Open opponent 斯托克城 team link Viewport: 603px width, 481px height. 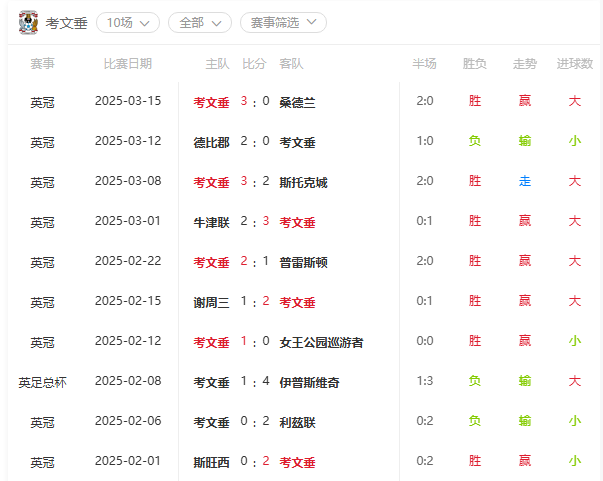click(303, 183)
